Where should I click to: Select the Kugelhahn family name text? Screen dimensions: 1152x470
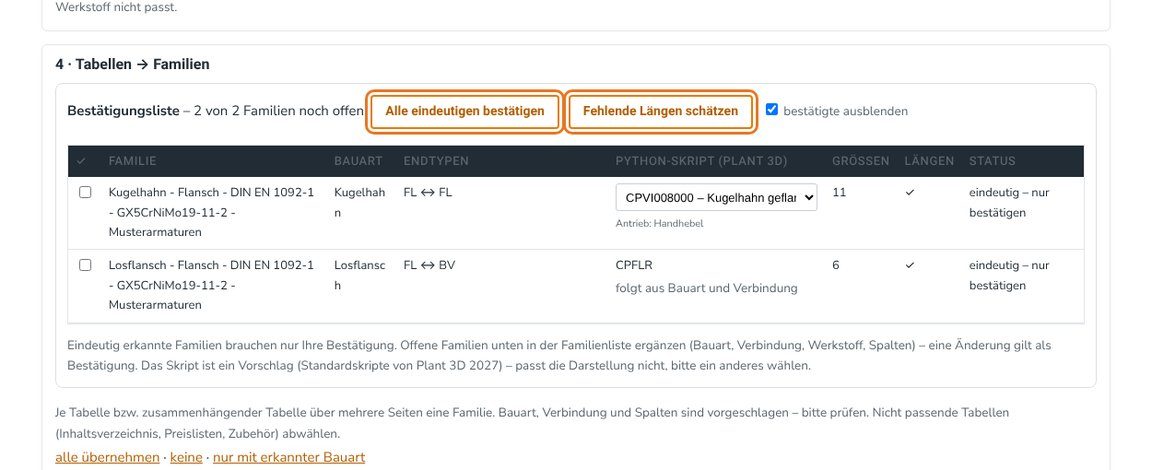212,212
